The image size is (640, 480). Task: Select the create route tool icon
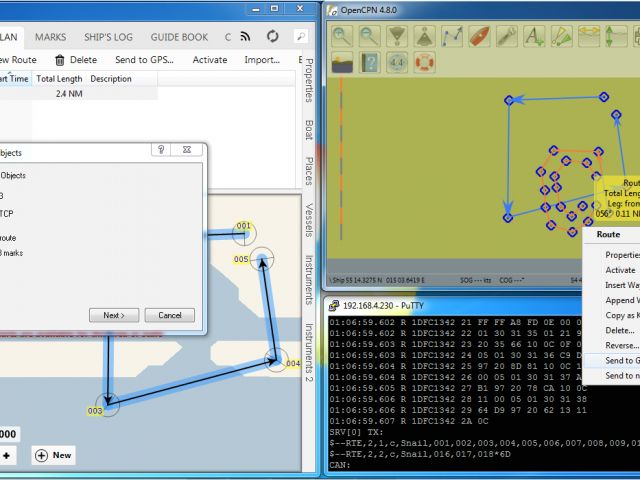point(452,36)
